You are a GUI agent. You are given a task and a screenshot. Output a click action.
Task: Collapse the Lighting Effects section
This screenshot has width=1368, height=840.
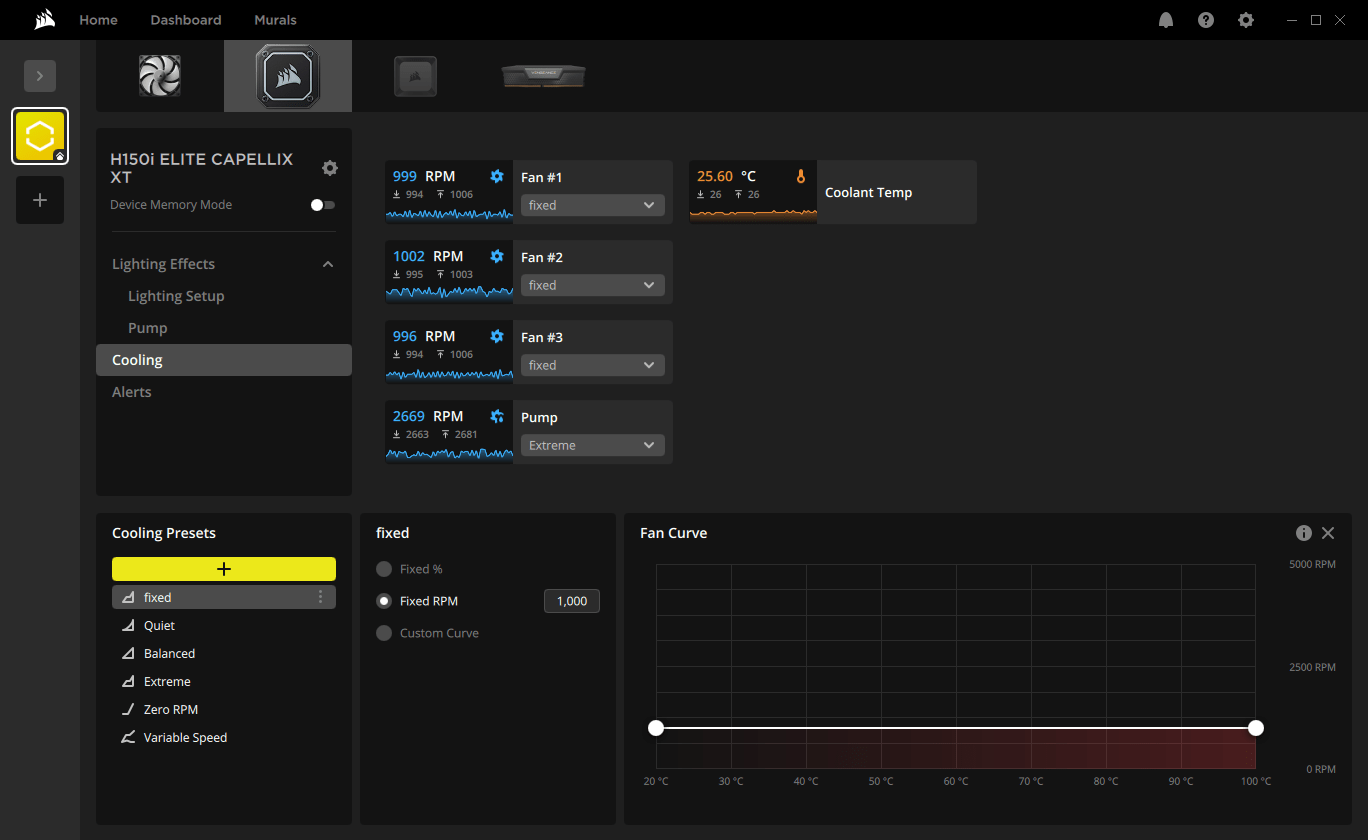[328, 264]
